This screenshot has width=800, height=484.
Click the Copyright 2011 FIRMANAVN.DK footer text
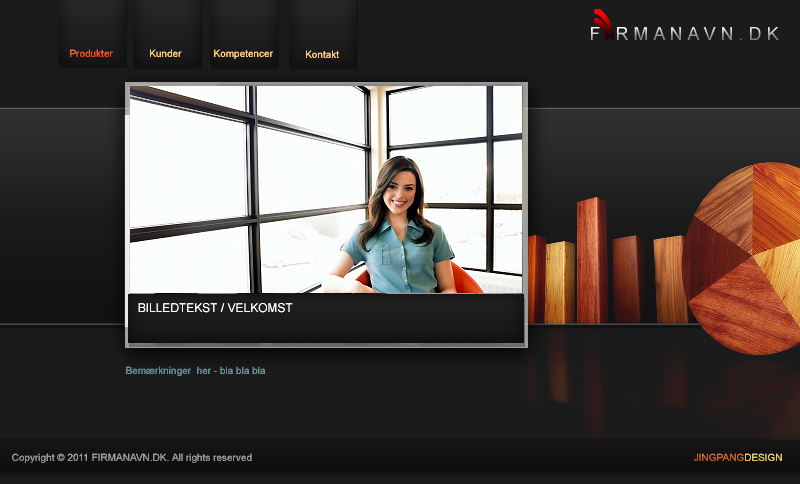[132, 457]
